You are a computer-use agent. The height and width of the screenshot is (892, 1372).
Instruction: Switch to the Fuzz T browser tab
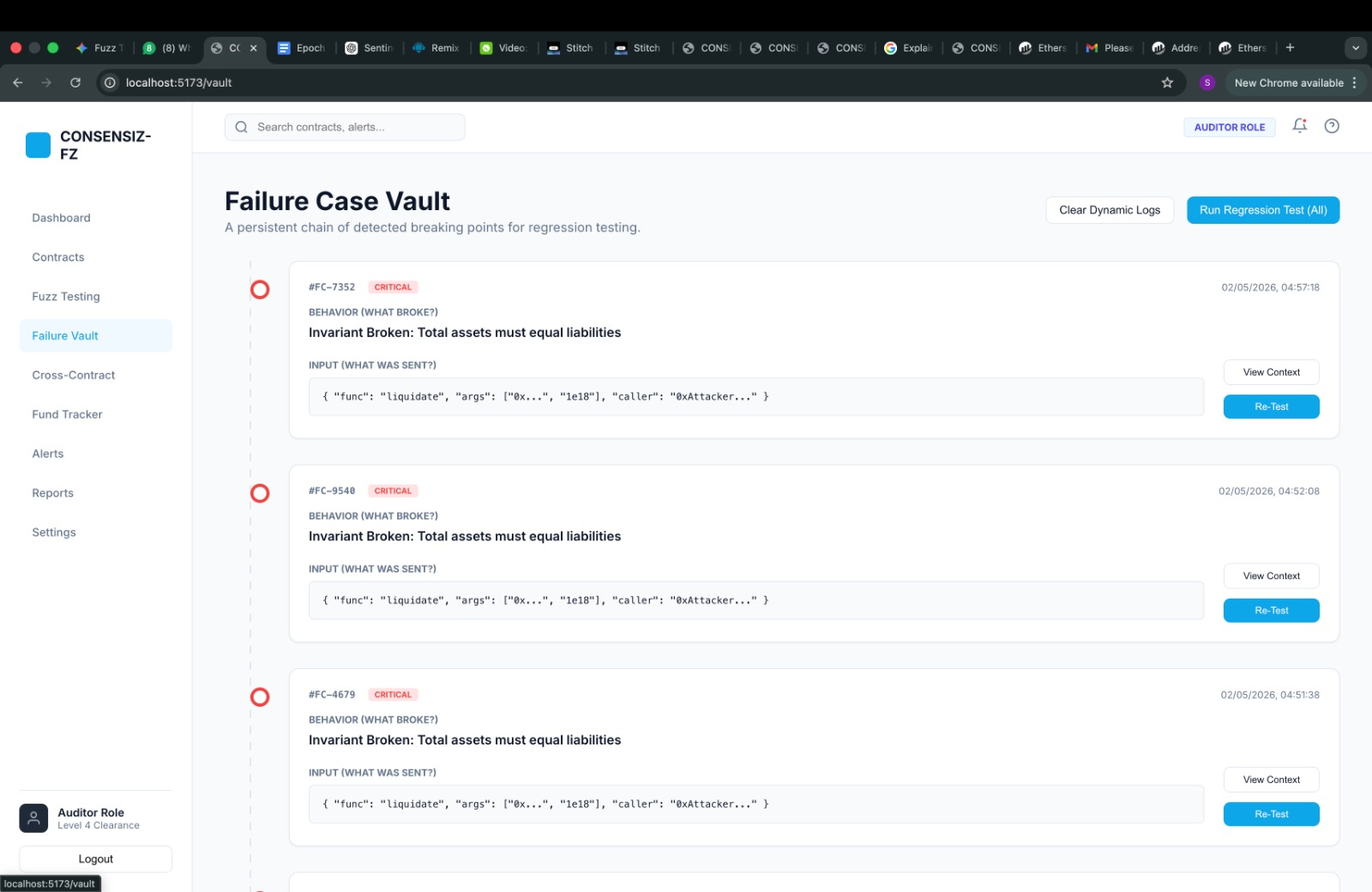[101, 48]
